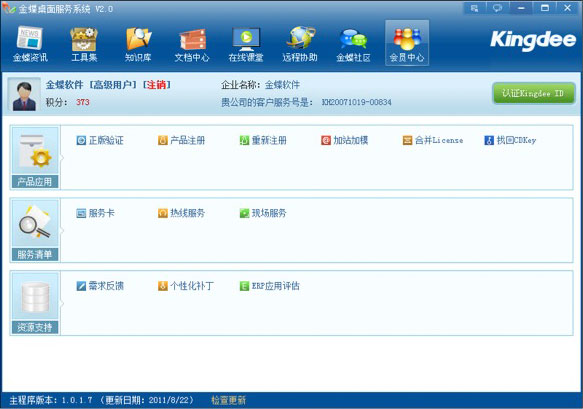Click the 服务卡 icon
The height and width of the screenshot is (409, 583).
tap(81, 213)
